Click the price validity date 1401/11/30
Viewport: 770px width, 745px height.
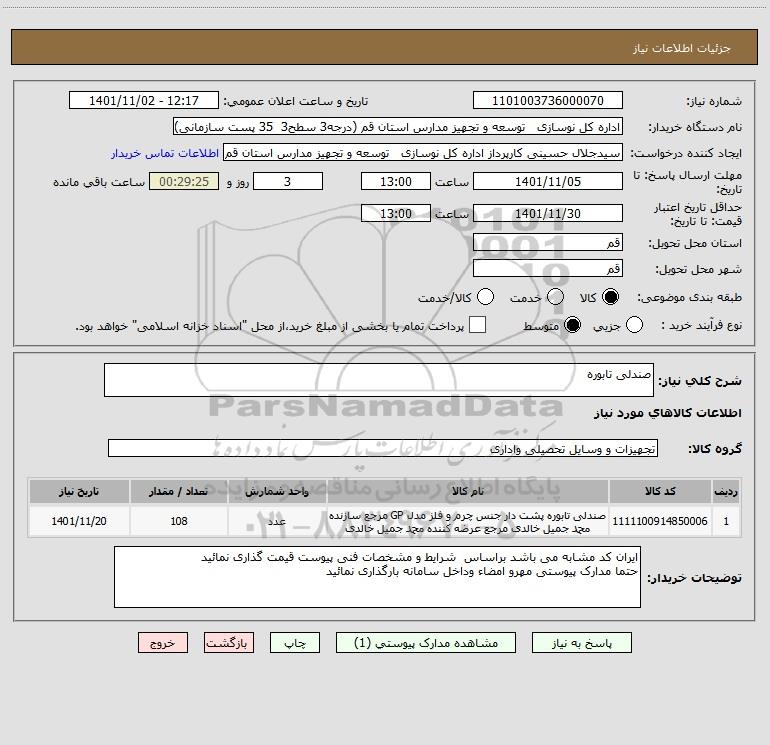point(548,214)
